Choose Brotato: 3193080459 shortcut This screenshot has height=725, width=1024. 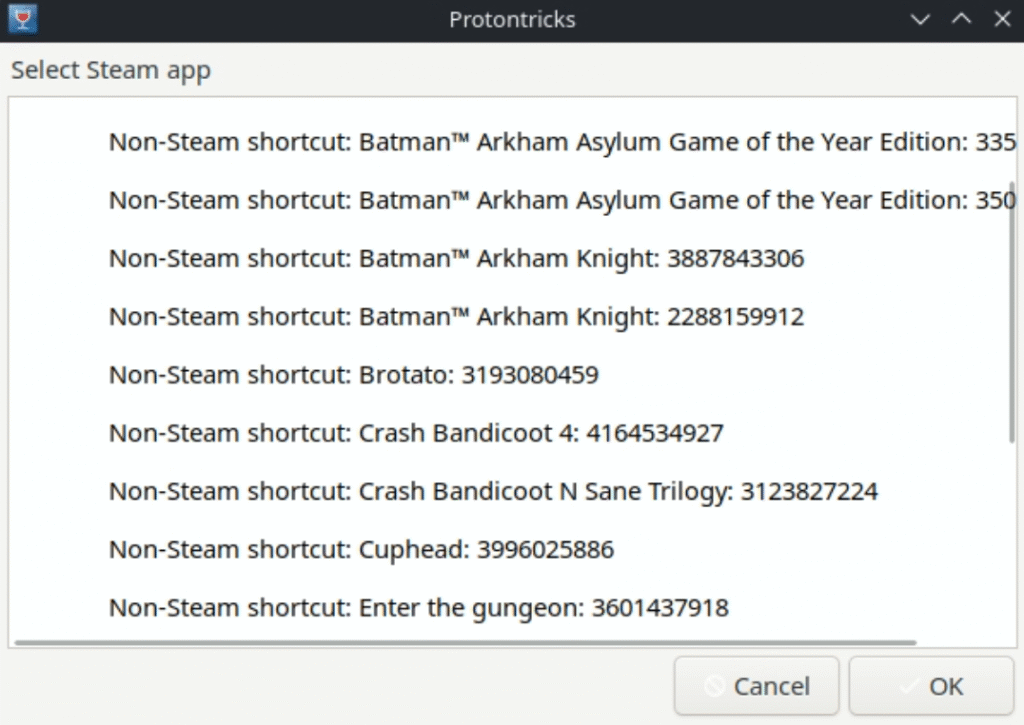tap(353, 375)
